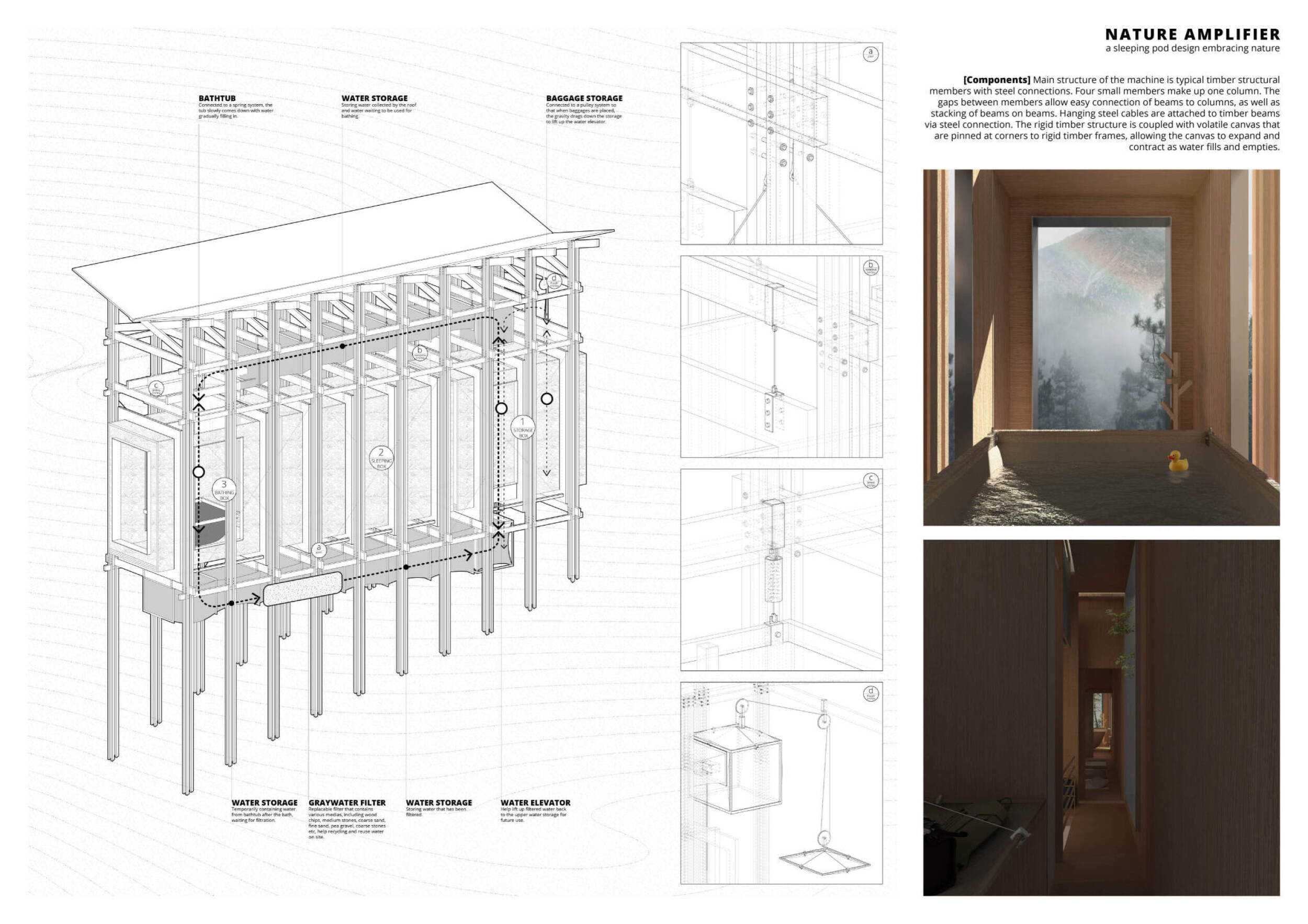Click the NATURE AMPLIFIER title
Screen dimensions: 1308x924
coord(1192,35)
